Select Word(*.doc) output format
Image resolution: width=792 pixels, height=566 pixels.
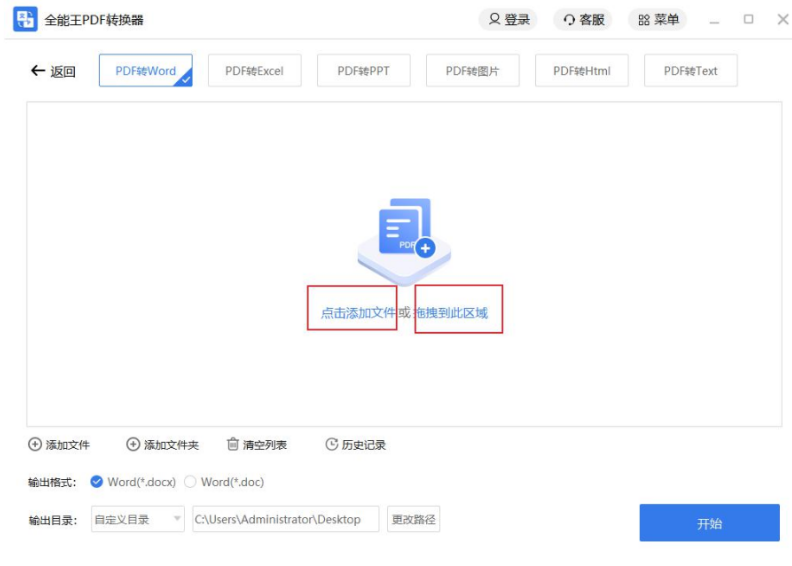point(190,482)
